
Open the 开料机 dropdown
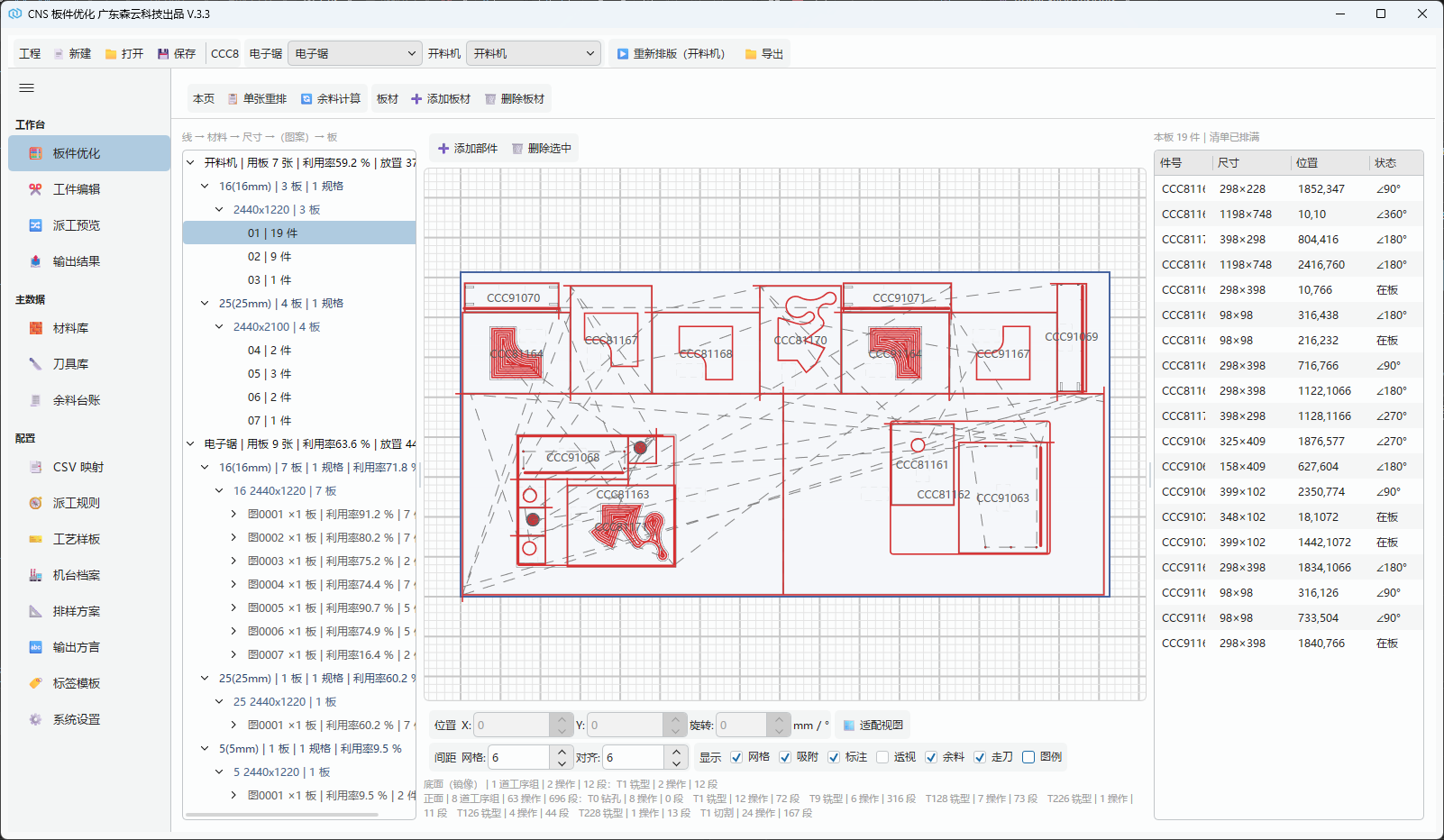click(534, 54)
